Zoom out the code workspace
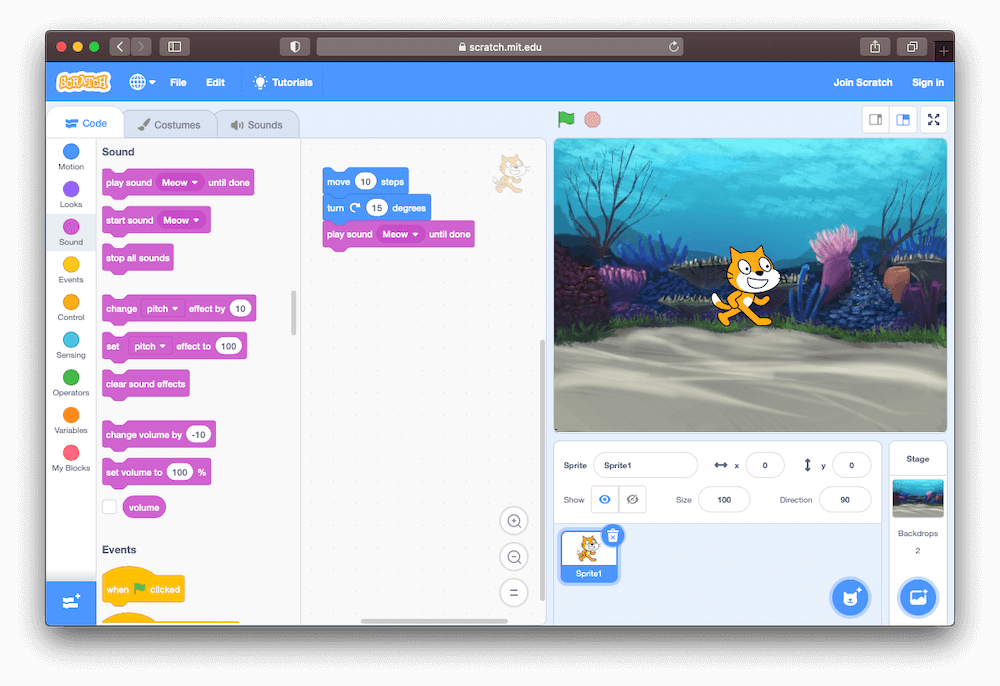 pyautogui.click(x=513, y=557)
